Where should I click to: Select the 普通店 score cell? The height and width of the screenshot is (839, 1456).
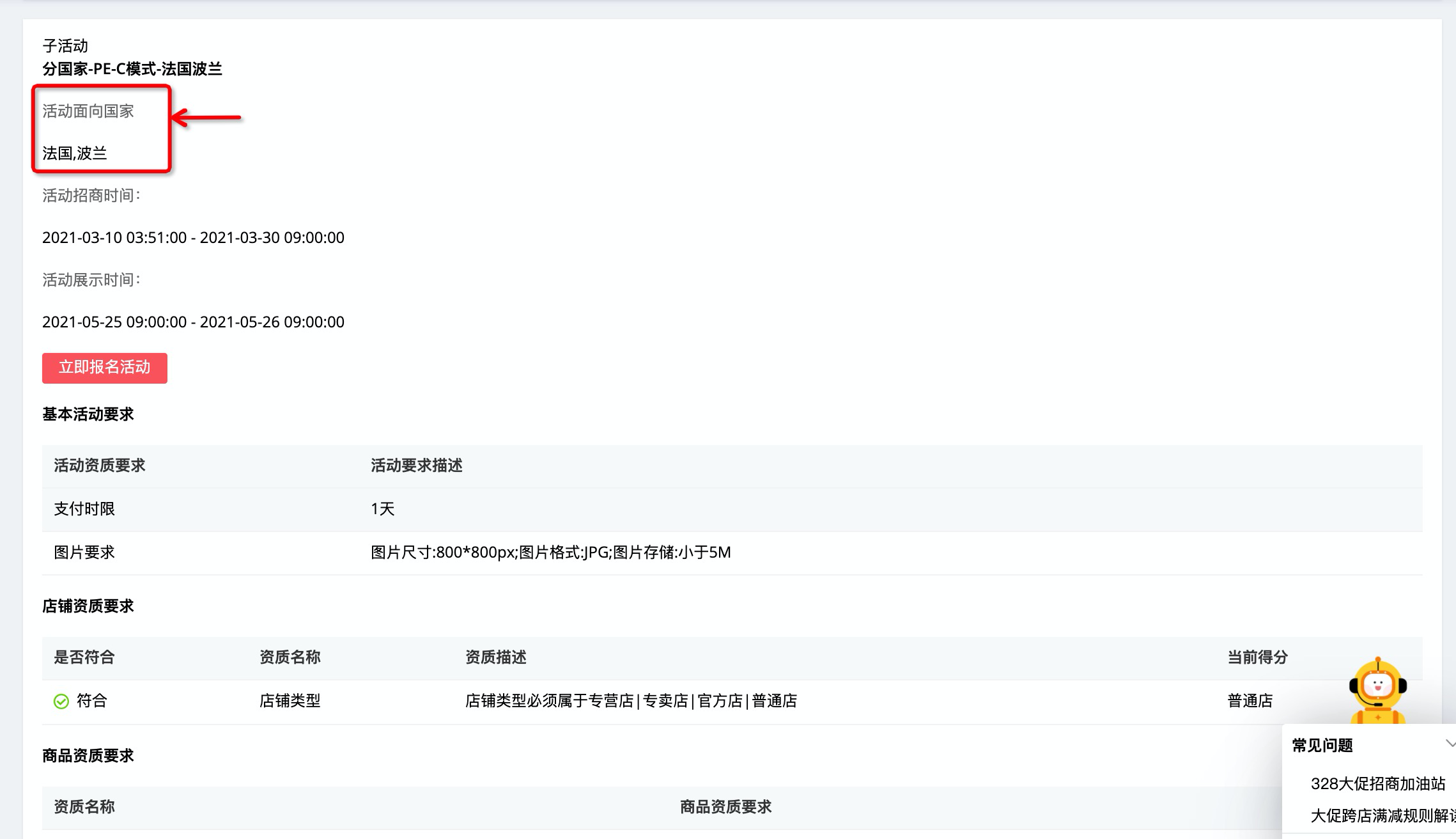[1250, 701]
